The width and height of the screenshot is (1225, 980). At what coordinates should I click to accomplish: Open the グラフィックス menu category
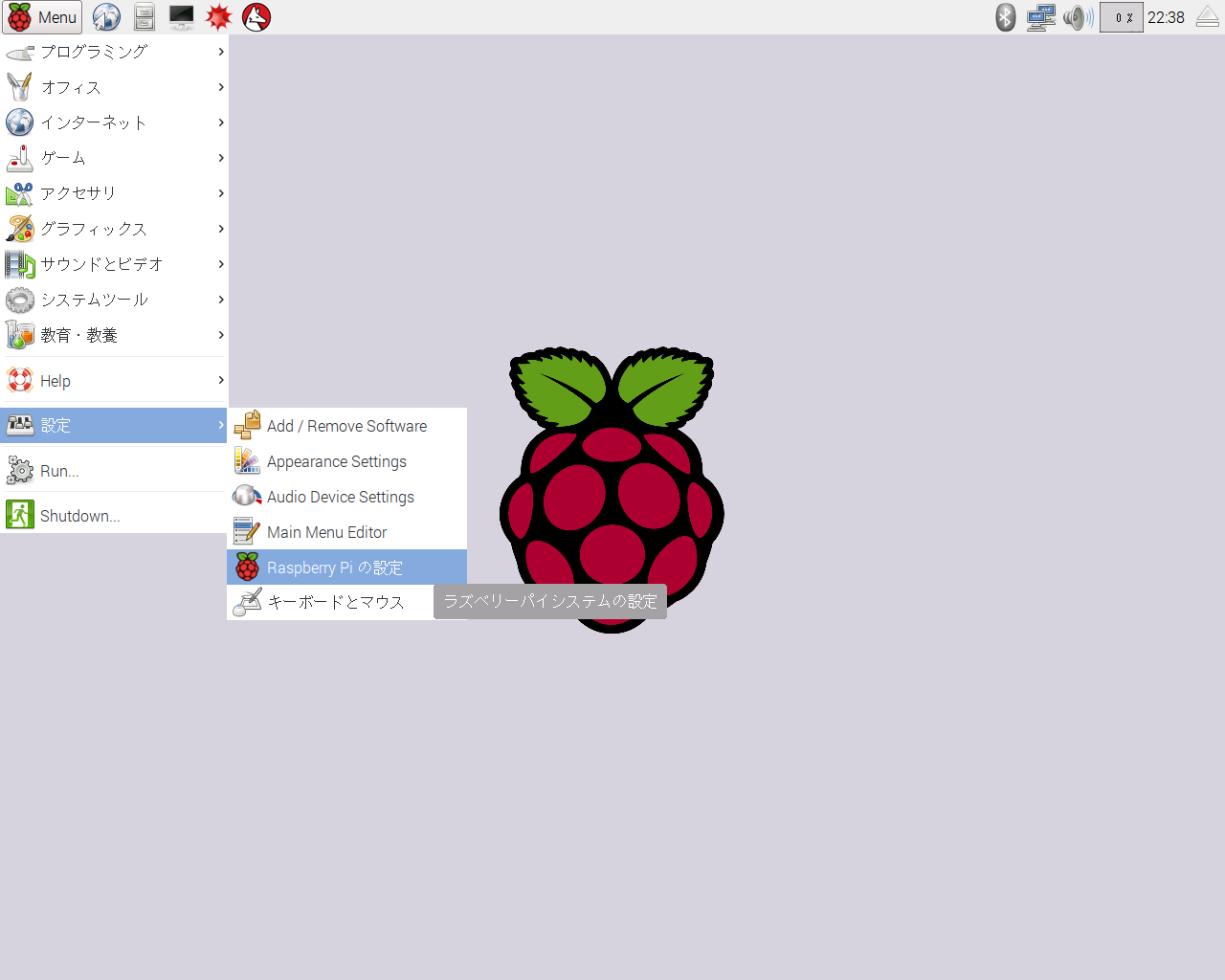(114, 229)
